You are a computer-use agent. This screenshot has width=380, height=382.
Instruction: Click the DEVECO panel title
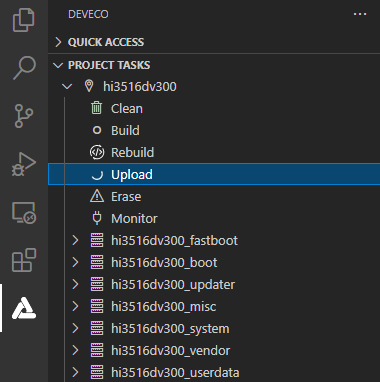click(88, 14)
